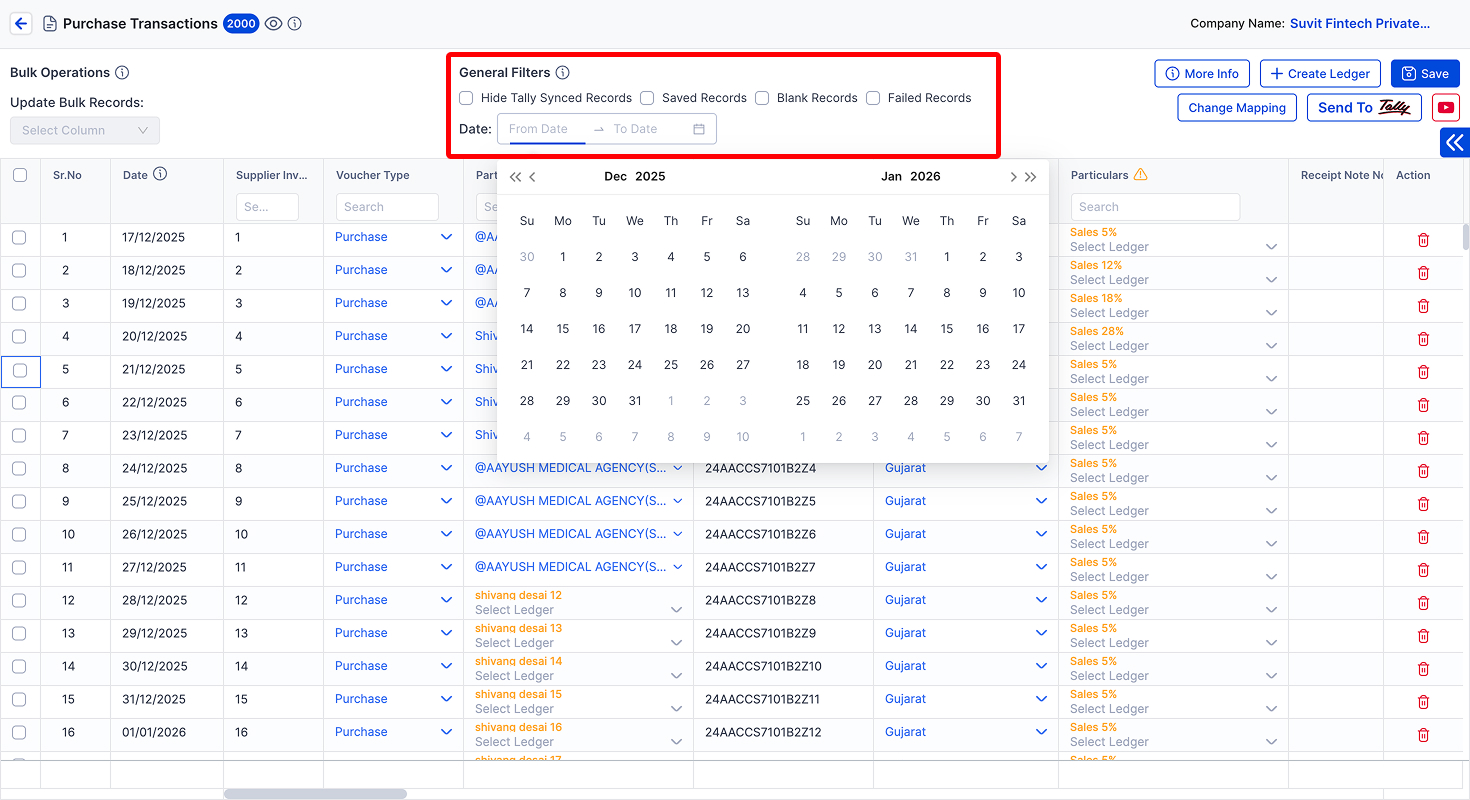The height and width of the screenshot is (800, 1470).
Task: Open the Select Column dropdown
Action: 85,130
